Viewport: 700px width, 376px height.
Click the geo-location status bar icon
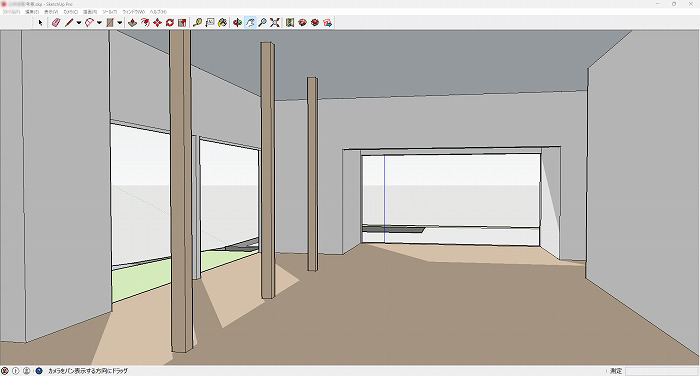pos(5,371)
